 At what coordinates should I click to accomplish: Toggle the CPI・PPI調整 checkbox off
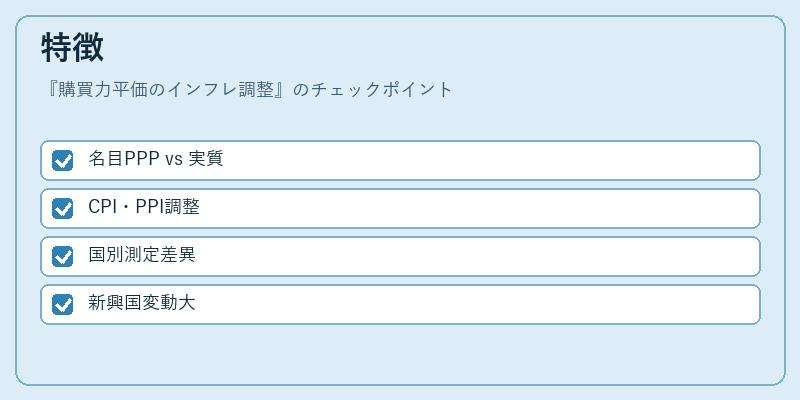coord(62,208)
